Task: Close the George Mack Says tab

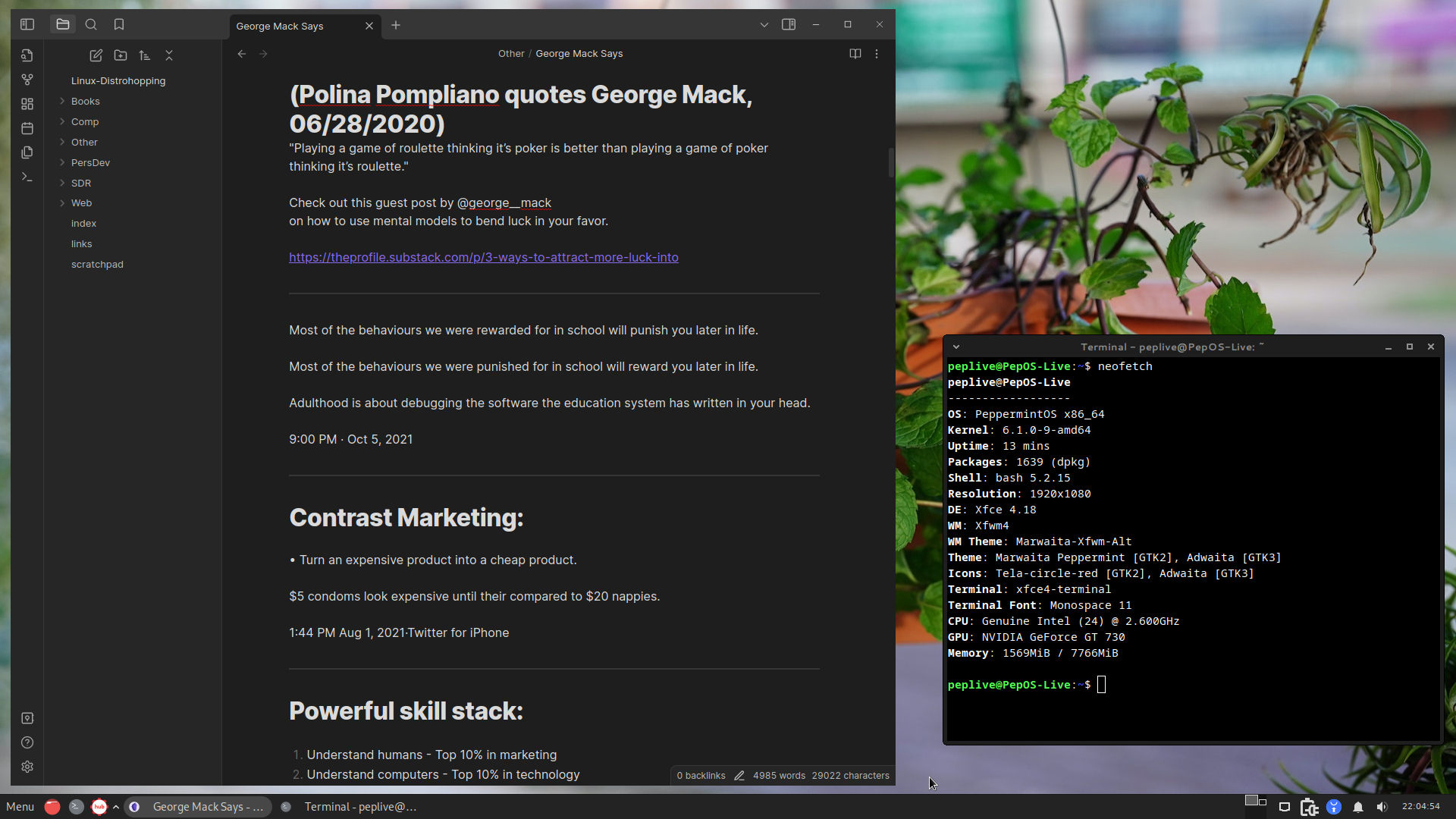Action: click(369, 26)
